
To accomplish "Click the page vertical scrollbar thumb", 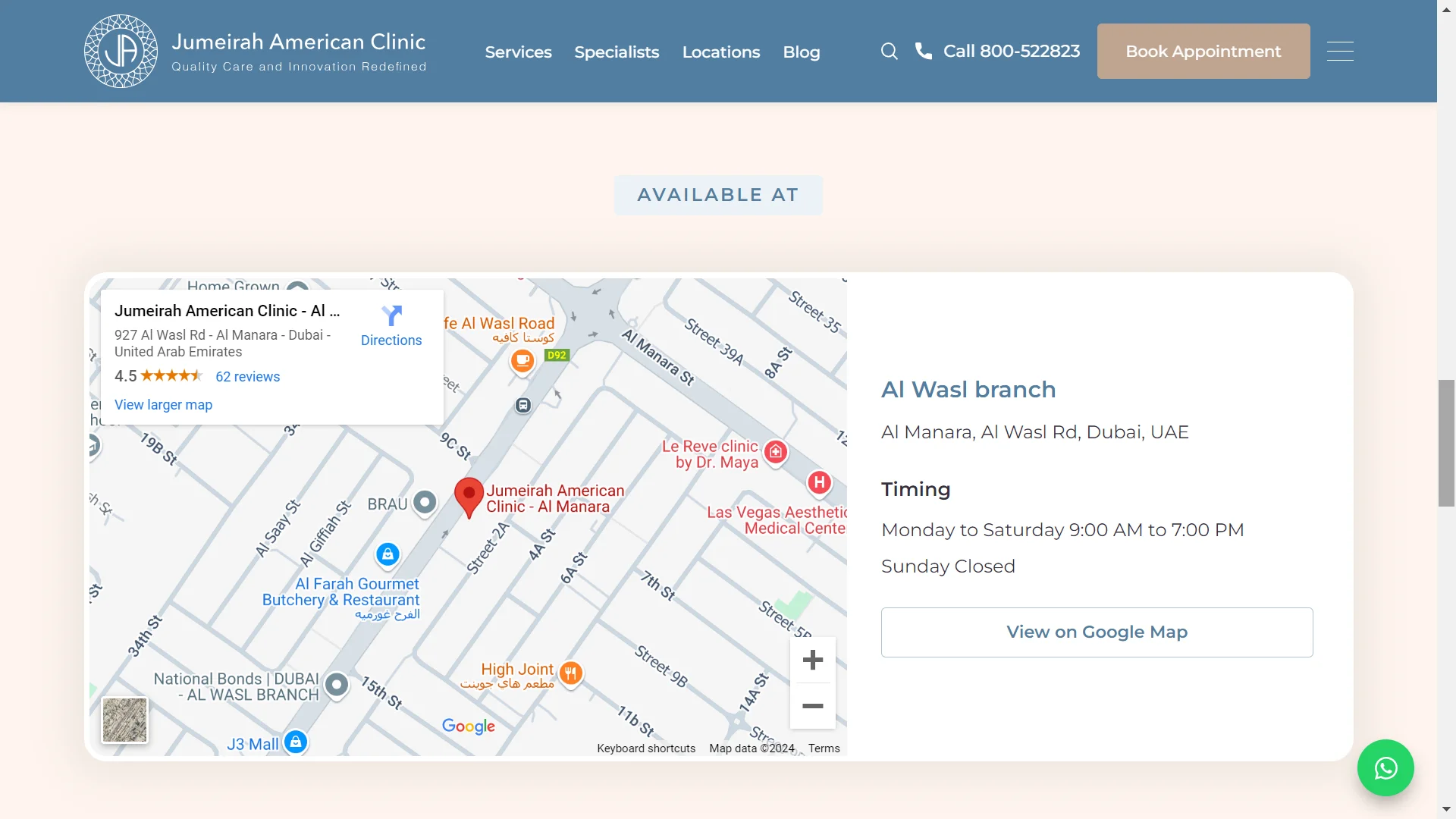I will click(x=1446, y=443).
